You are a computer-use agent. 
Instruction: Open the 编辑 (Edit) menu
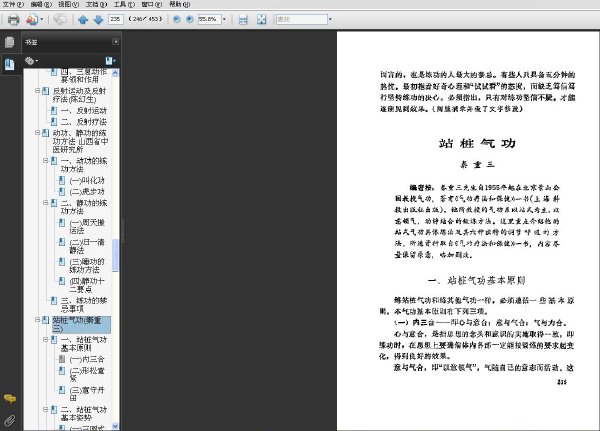click(41, 4)
